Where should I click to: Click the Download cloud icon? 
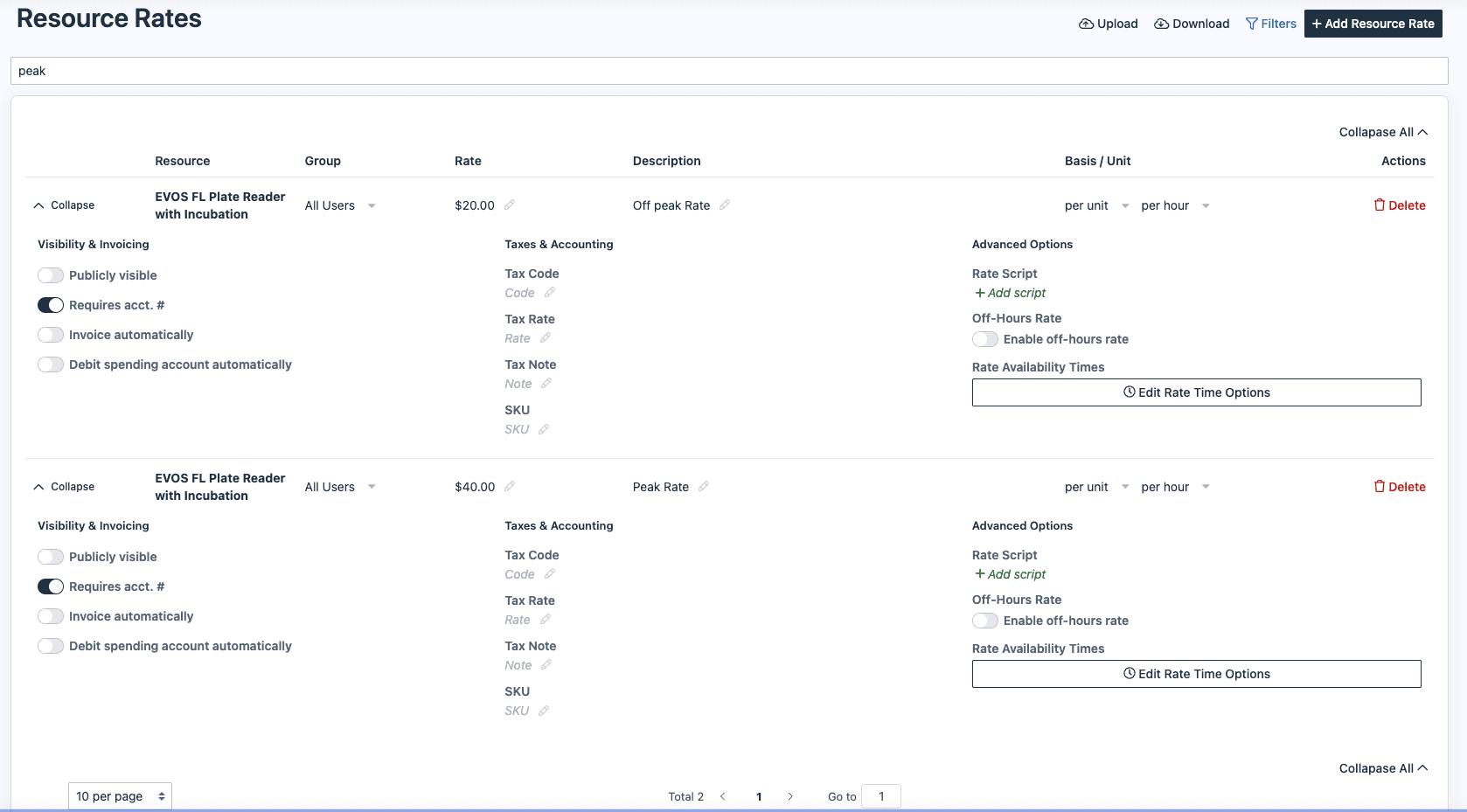[1161, 24]
